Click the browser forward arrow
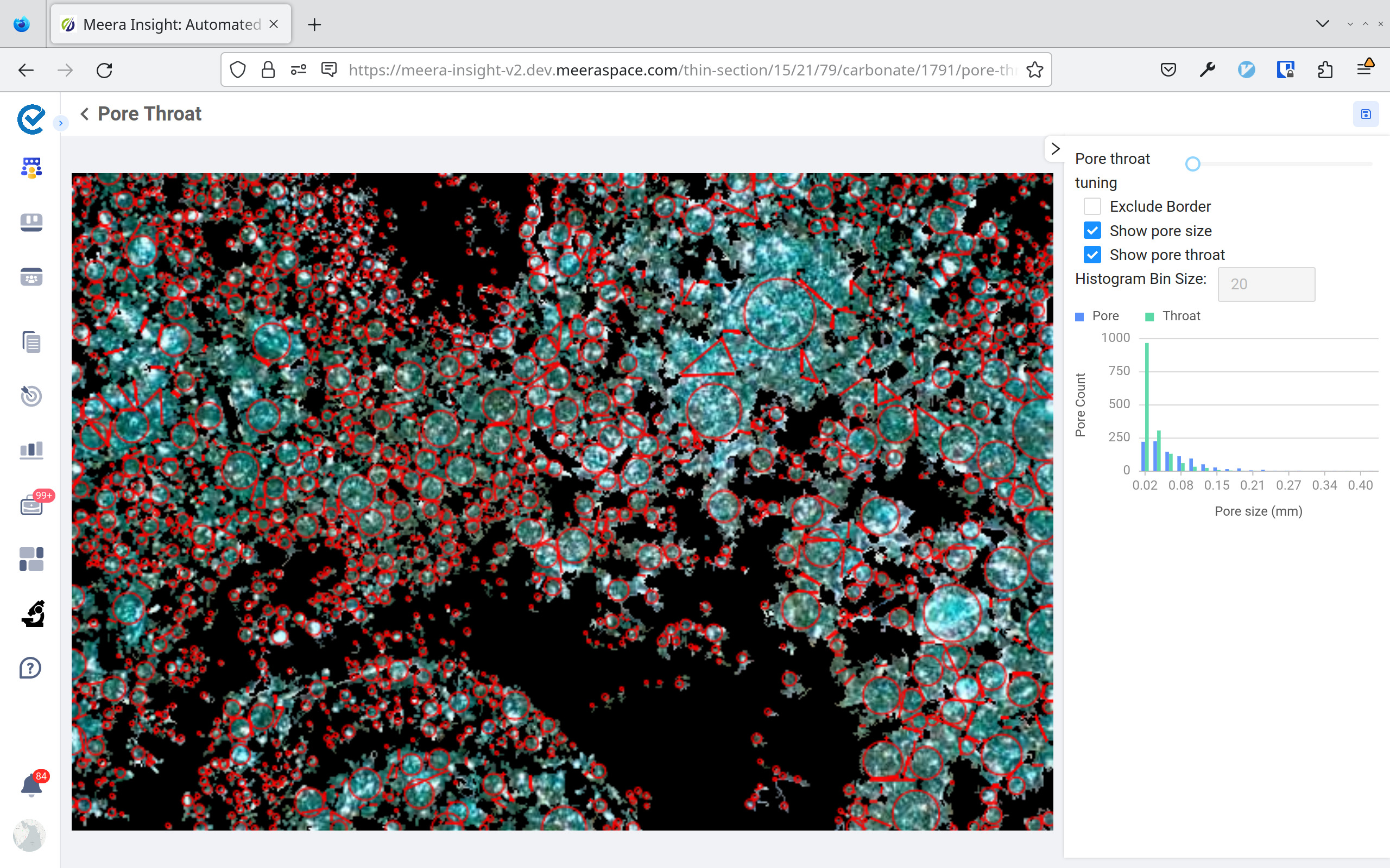1390x868 pixels. tap(65, 70)
